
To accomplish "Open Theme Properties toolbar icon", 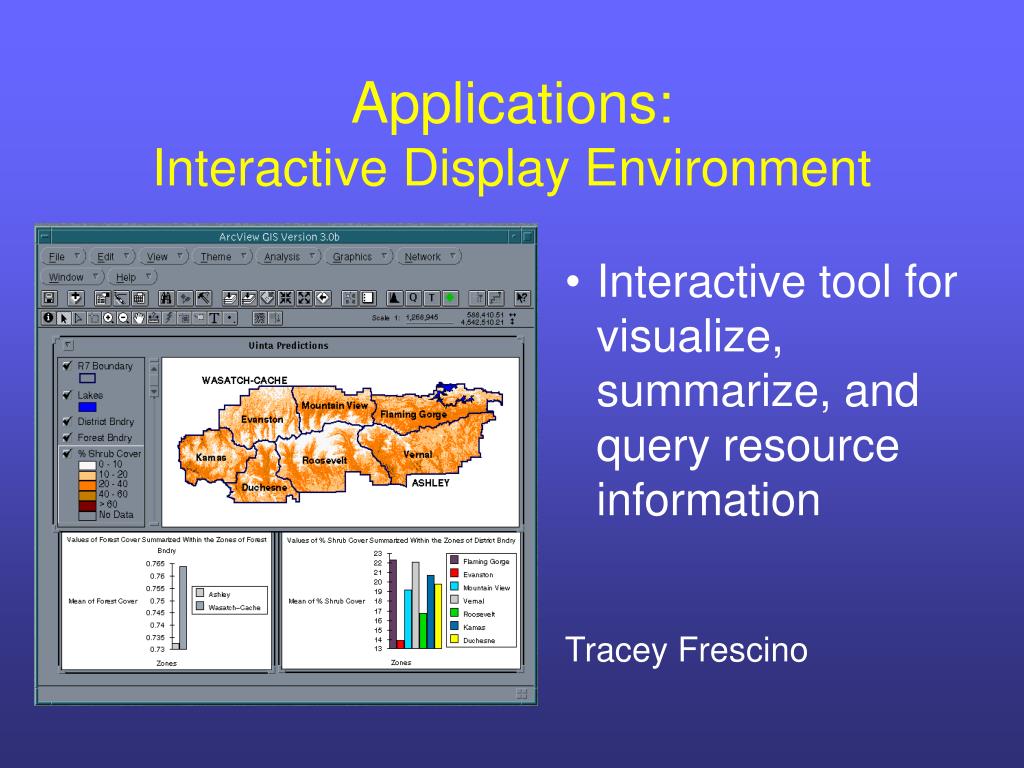I will 103,298.
